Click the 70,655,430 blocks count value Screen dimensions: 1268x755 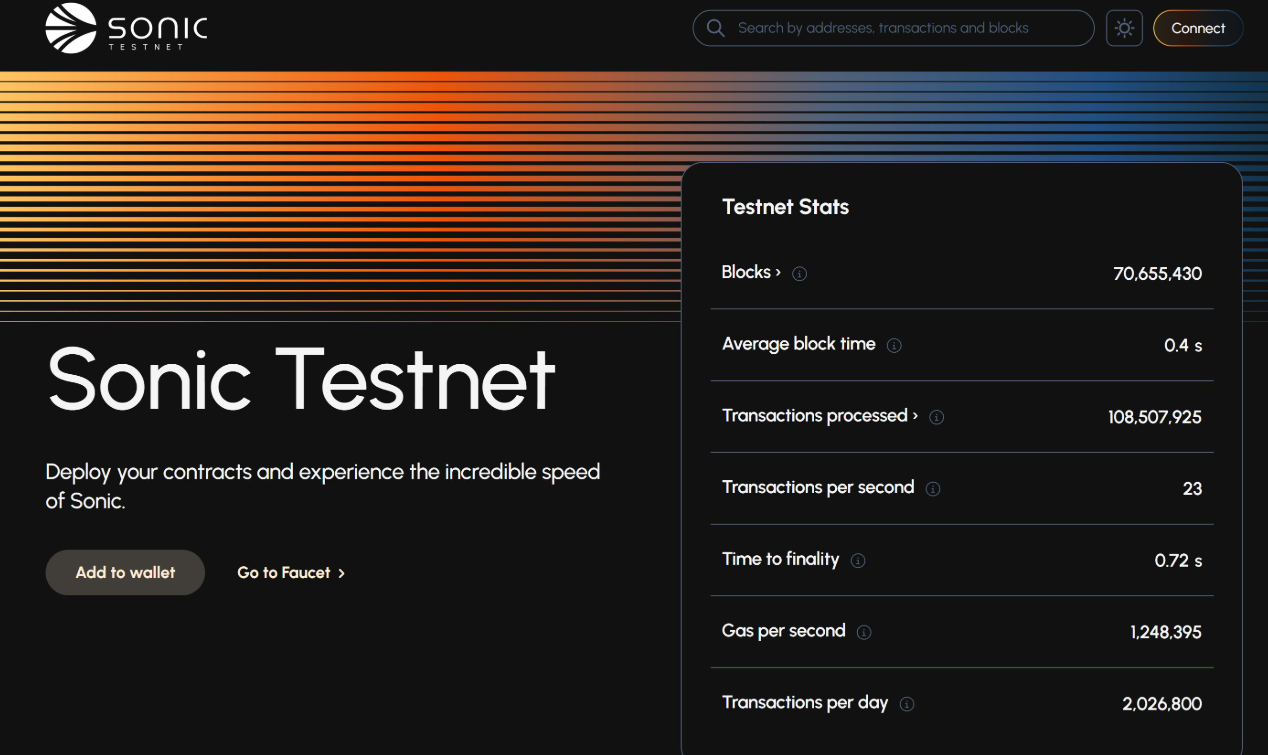[x=1157, y=274]
